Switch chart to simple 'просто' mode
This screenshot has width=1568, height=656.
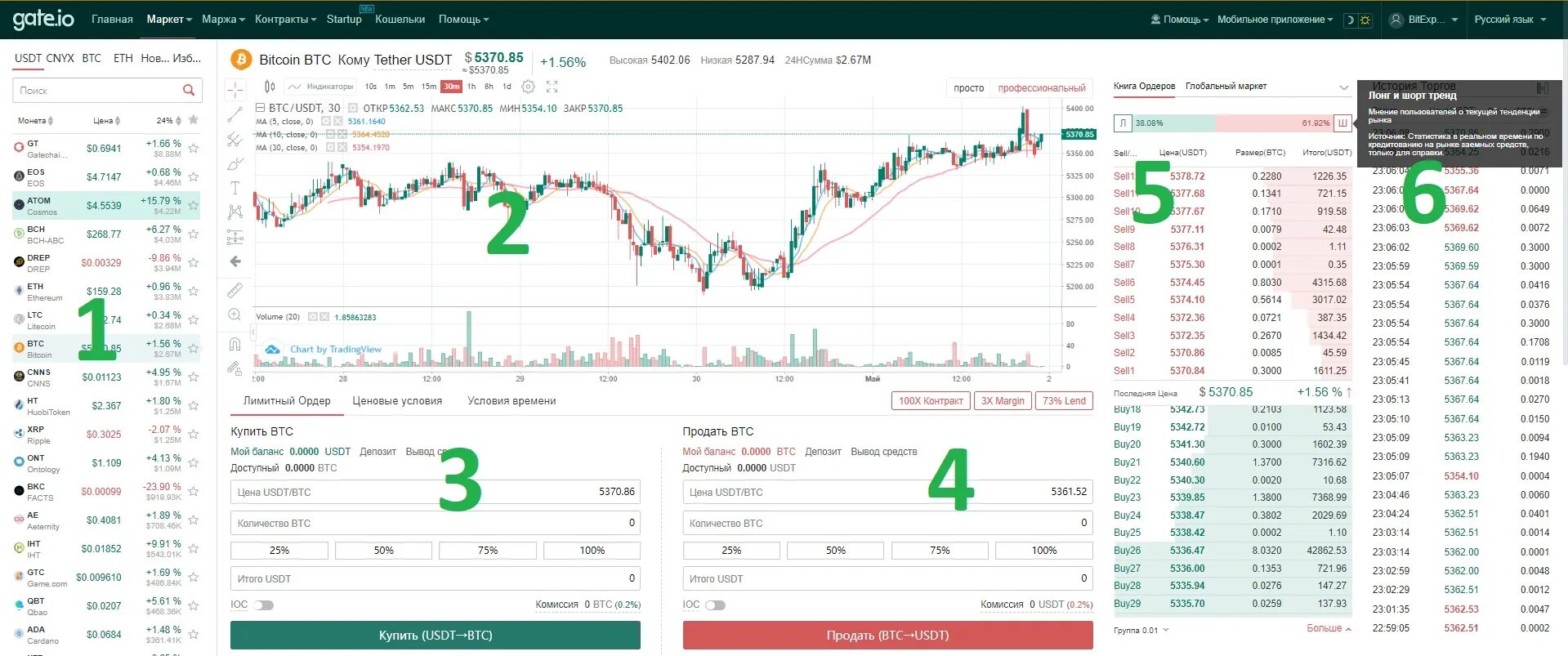pyautogui.click(x=969, y=88)
